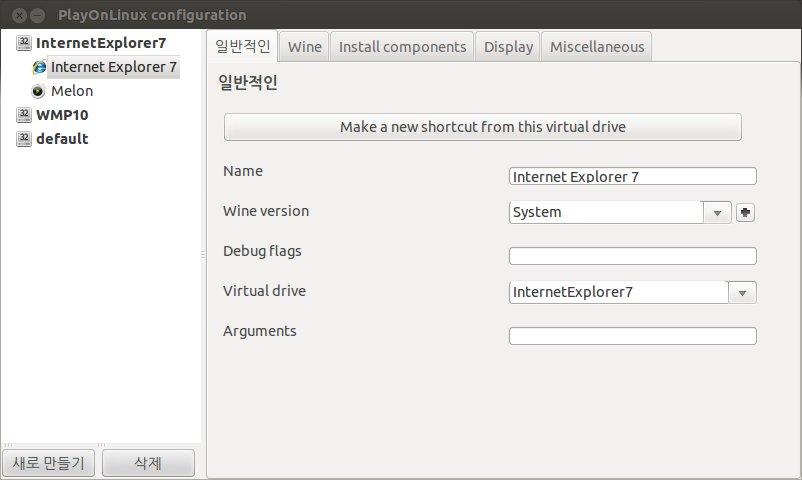
Task: Click the Virtual drive label
Action: (264, 291)
